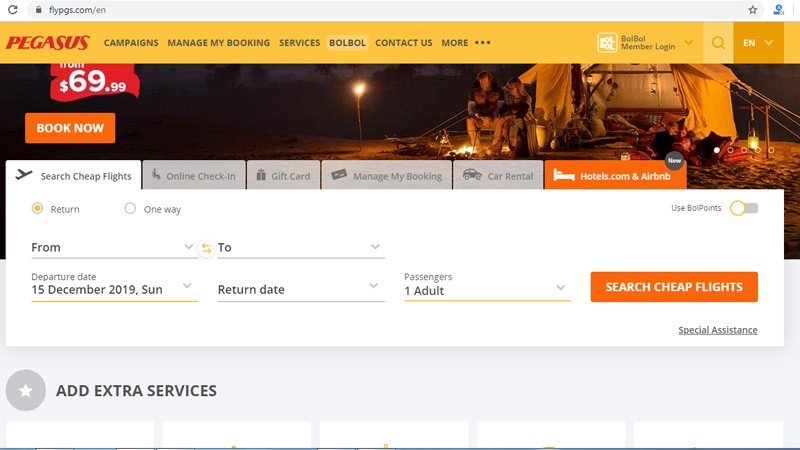Open the Passengers dropdown
Screen dimensions: 800x450
click(486, 290)
